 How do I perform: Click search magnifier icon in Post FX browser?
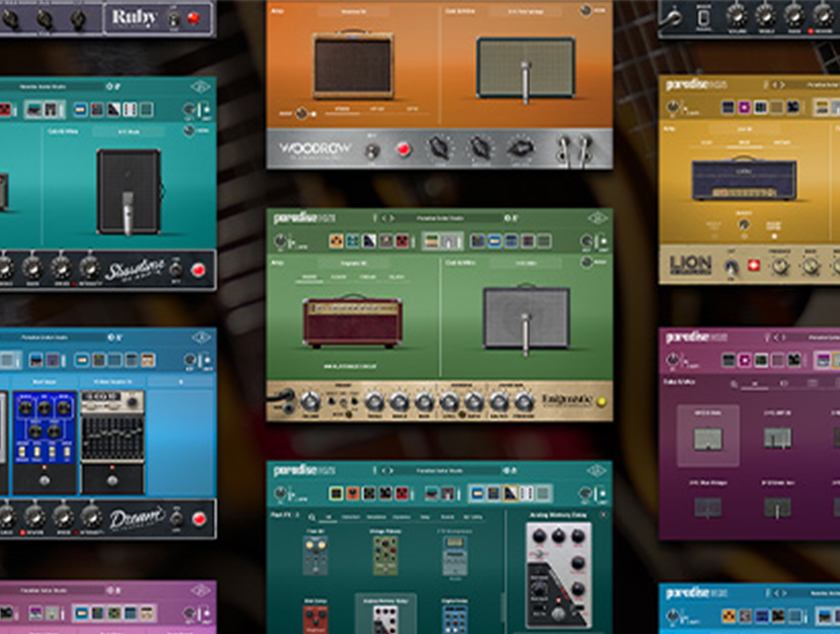pyautogui.click(x=312, y=517)
